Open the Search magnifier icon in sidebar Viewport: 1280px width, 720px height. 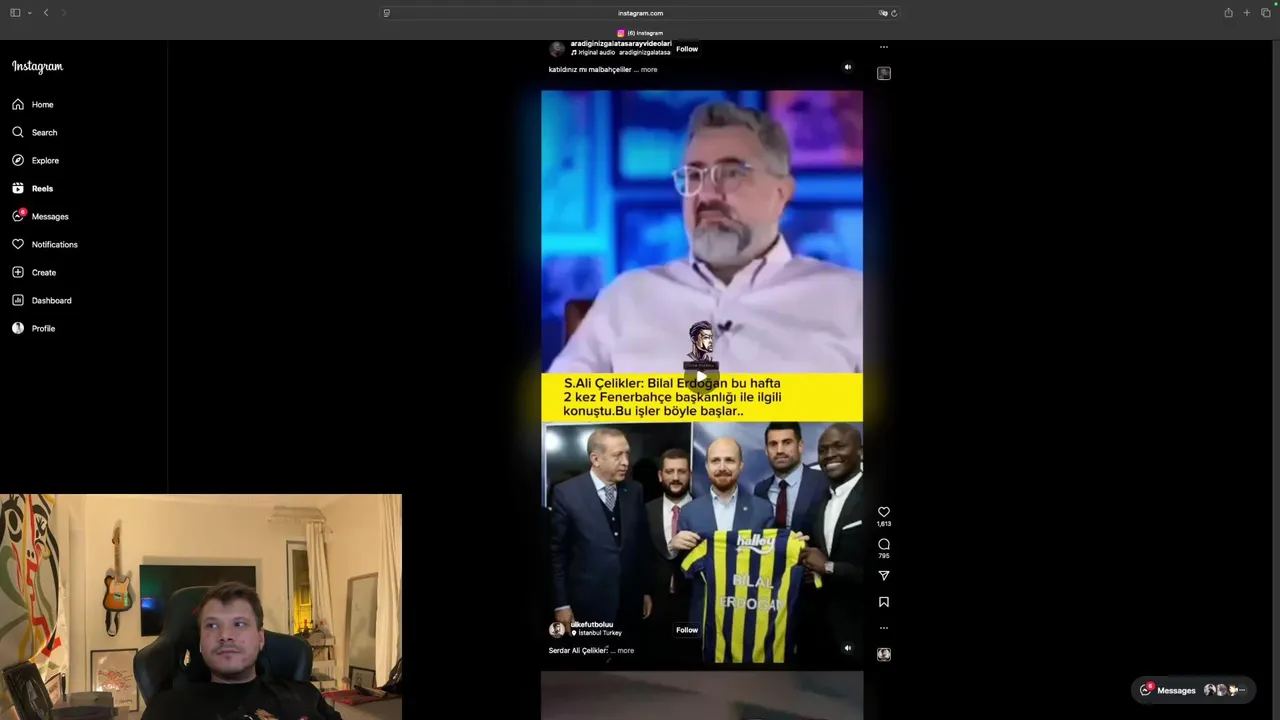tap(18, 132)
